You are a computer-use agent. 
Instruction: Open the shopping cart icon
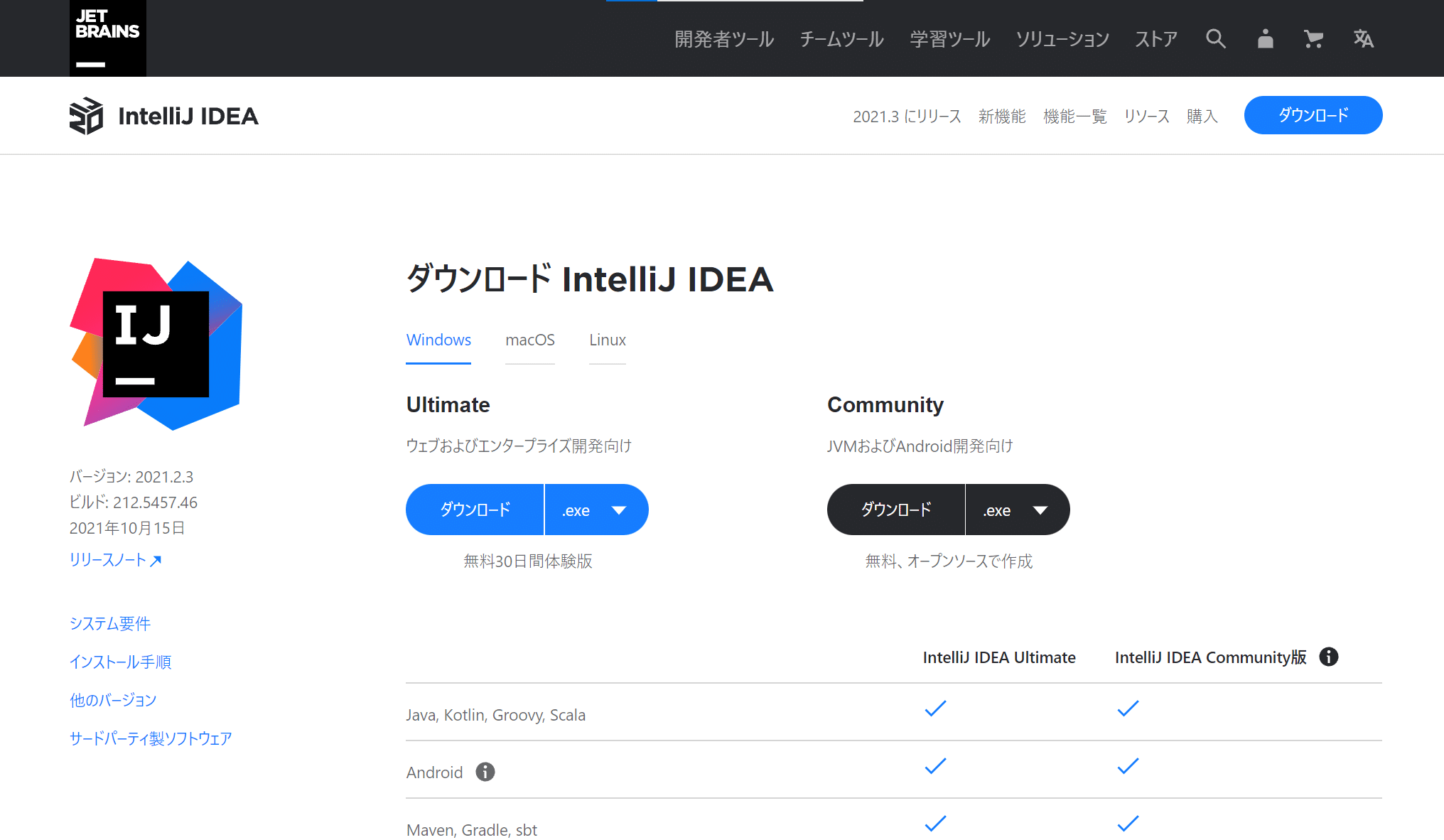click(1313, 38)
